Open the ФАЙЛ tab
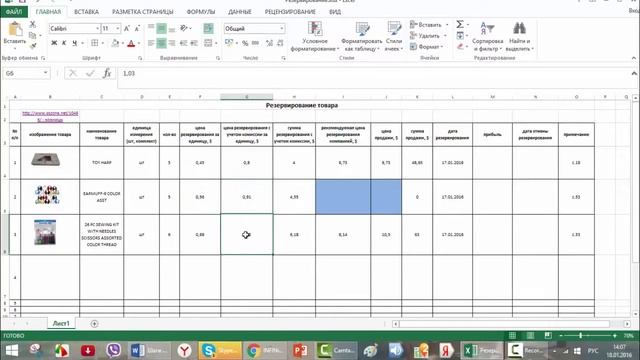 (14, 12)
